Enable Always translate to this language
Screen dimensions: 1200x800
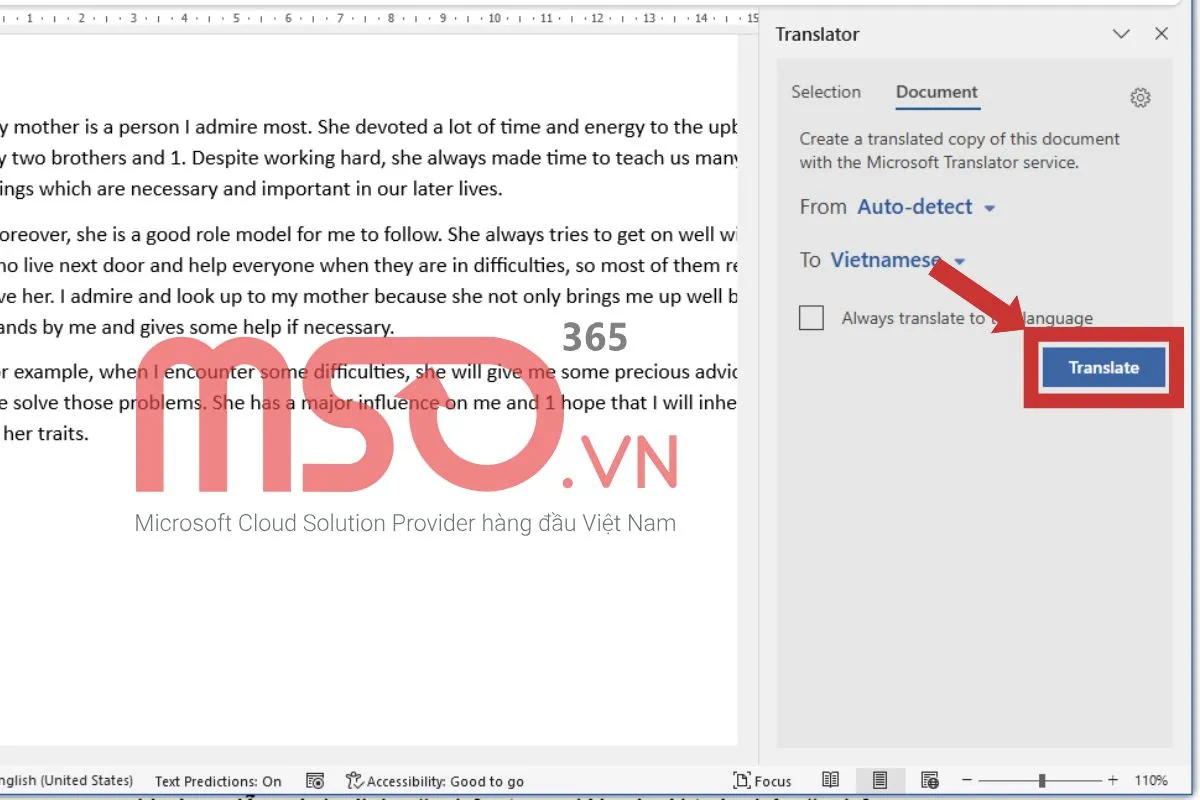coord(812,318)
